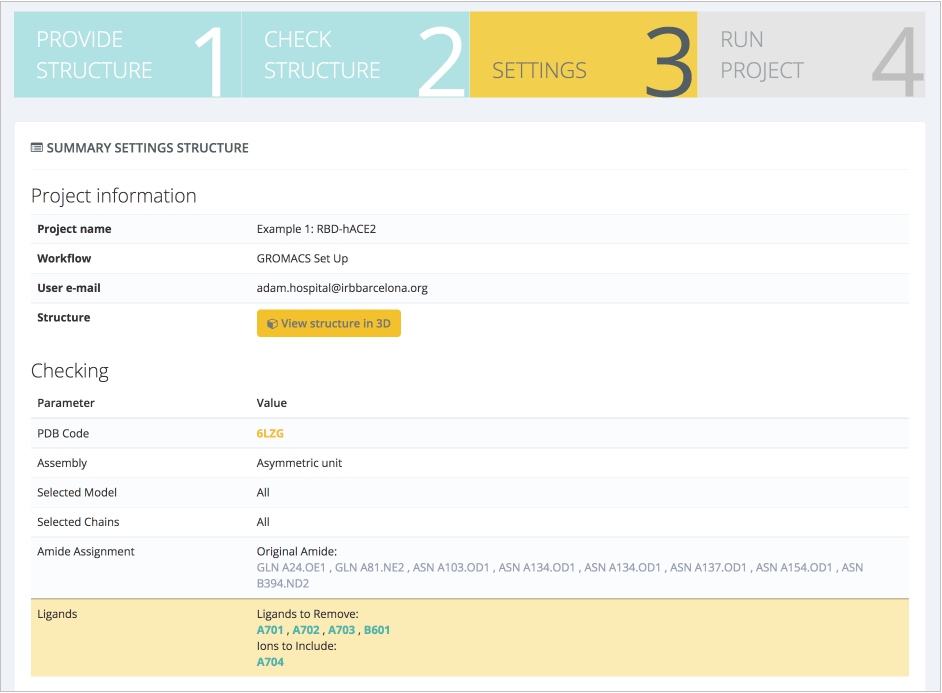Open ligand B601 link

(x=377, y=630)
